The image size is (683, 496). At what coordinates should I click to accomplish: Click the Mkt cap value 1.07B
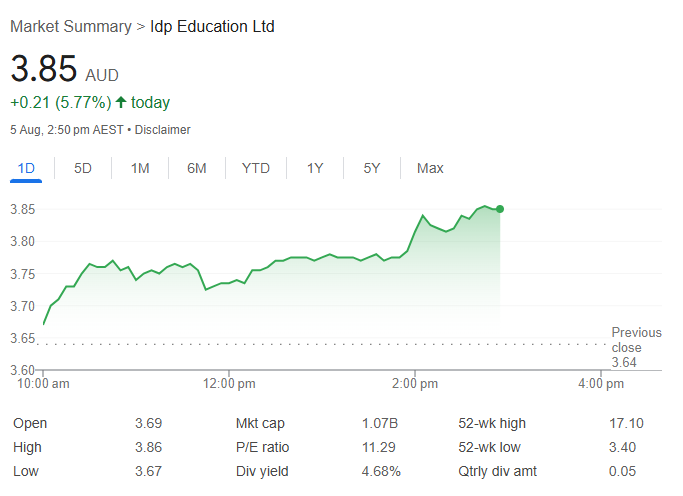380,423
